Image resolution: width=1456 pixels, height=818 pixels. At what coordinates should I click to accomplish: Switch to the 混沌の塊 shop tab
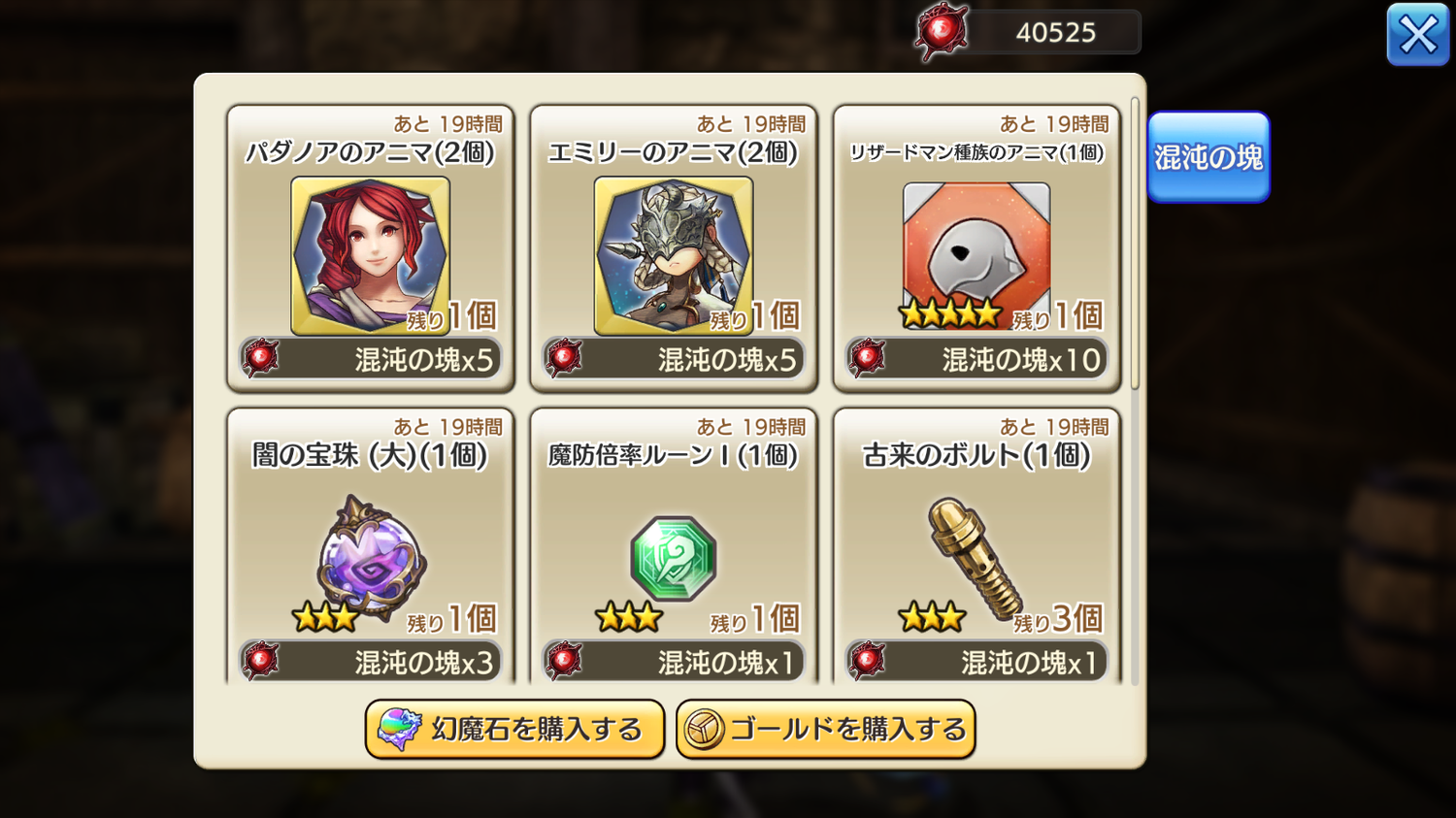click(1208, 157)
